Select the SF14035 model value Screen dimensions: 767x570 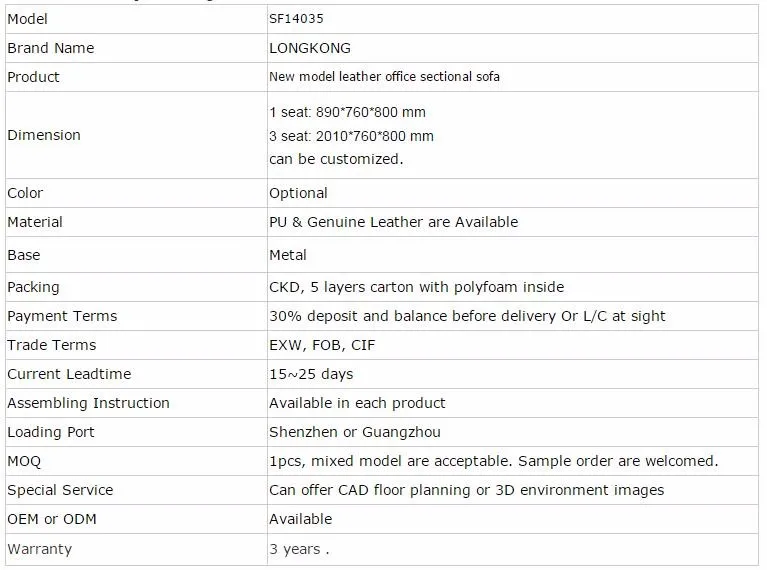(296, 19)
